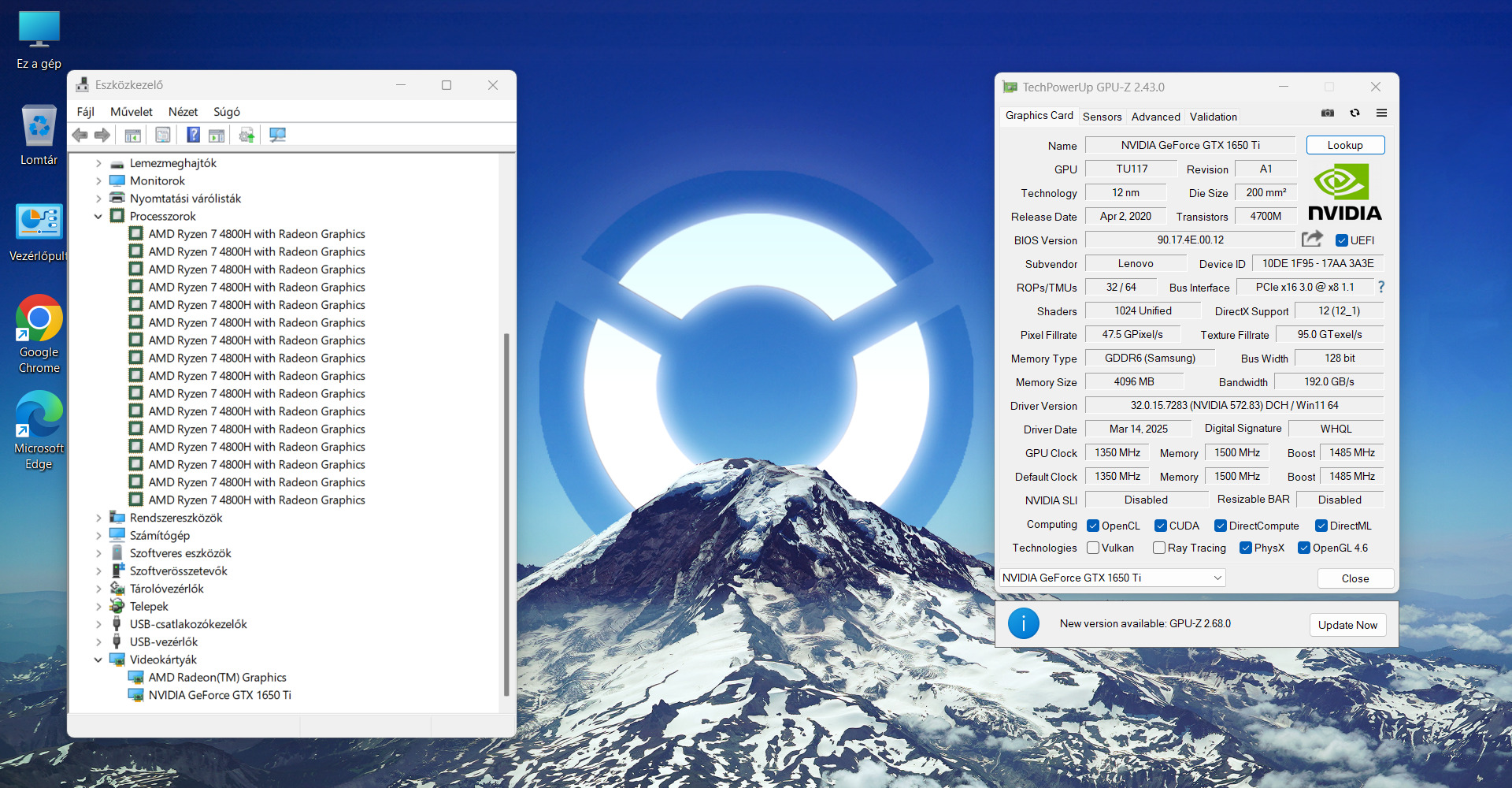The image size is (1512, 788).
Task: Select the Szoftverösszetevők tree item
Action: click(x=178, y=571)
